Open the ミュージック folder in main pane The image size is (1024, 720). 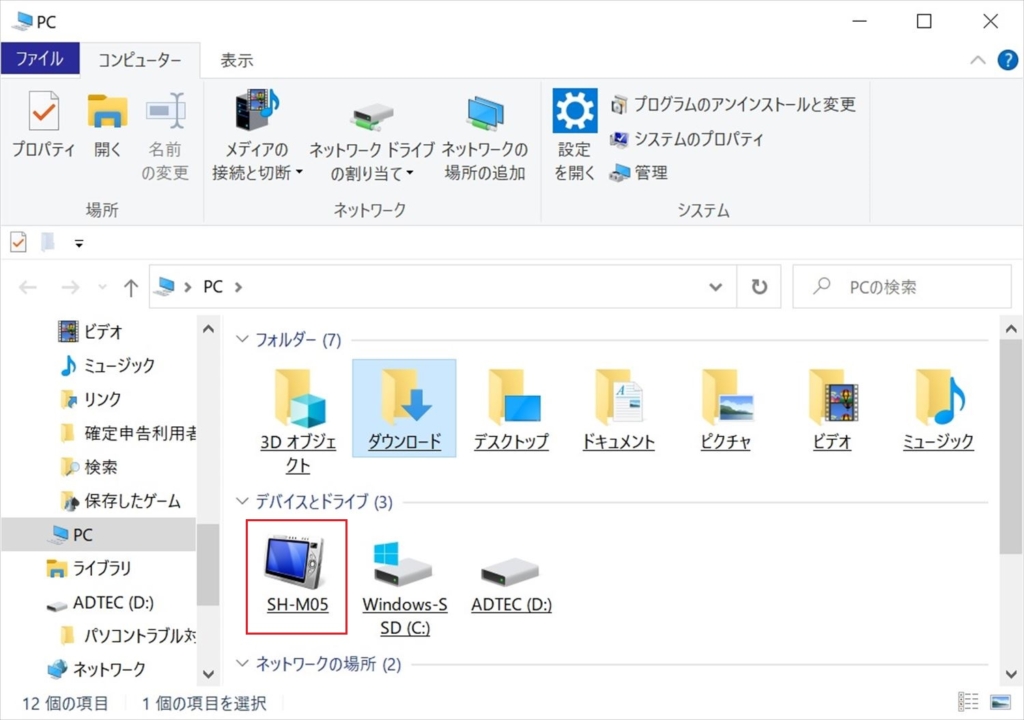tap(938, 400)
